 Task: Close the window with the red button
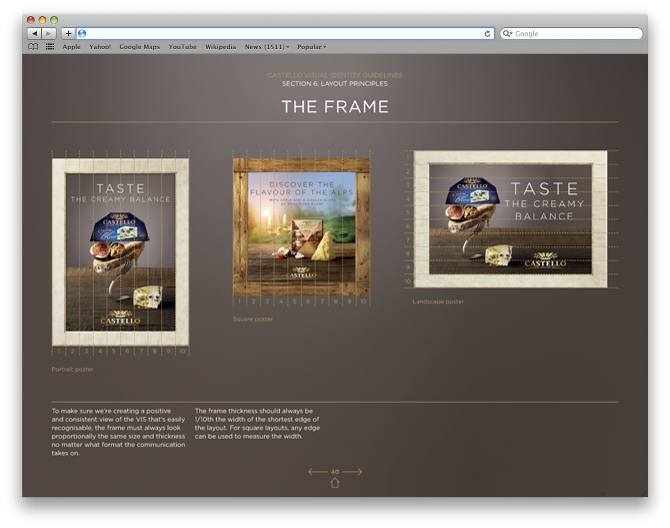click(31, 20)
